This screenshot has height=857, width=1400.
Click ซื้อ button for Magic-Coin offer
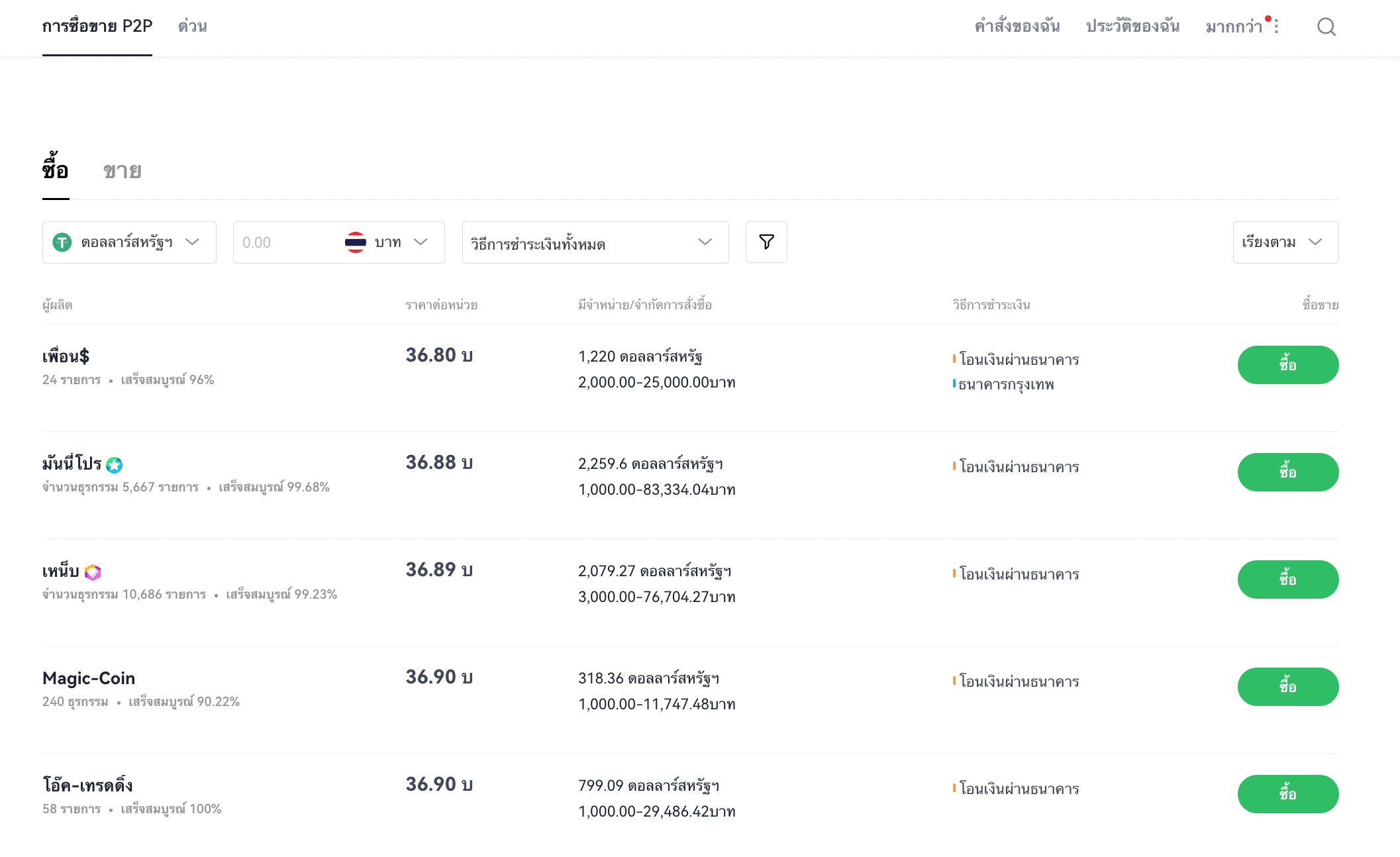(1288, 687)
